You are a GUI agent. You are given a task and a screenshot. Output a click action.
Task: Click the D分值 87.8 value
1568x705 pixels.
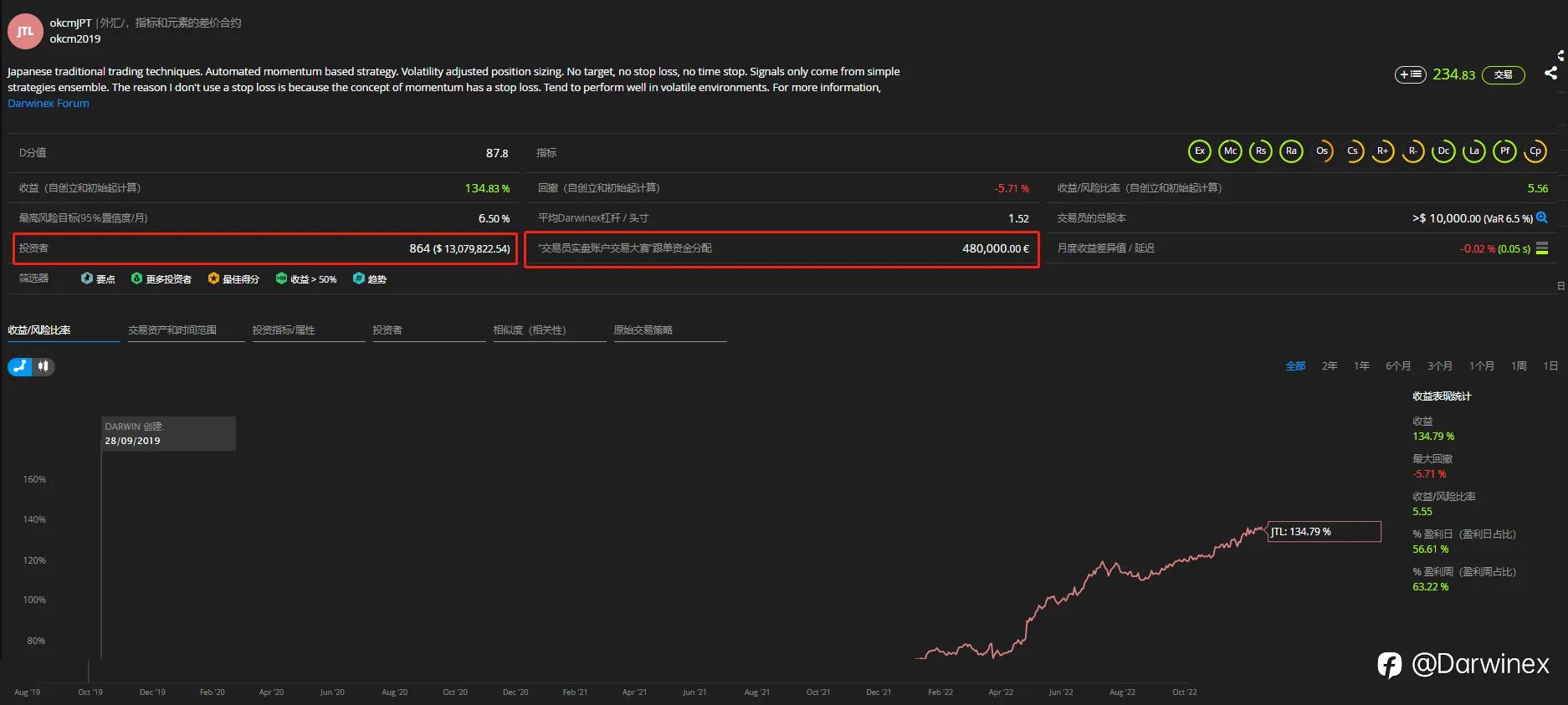click(497, 153)
